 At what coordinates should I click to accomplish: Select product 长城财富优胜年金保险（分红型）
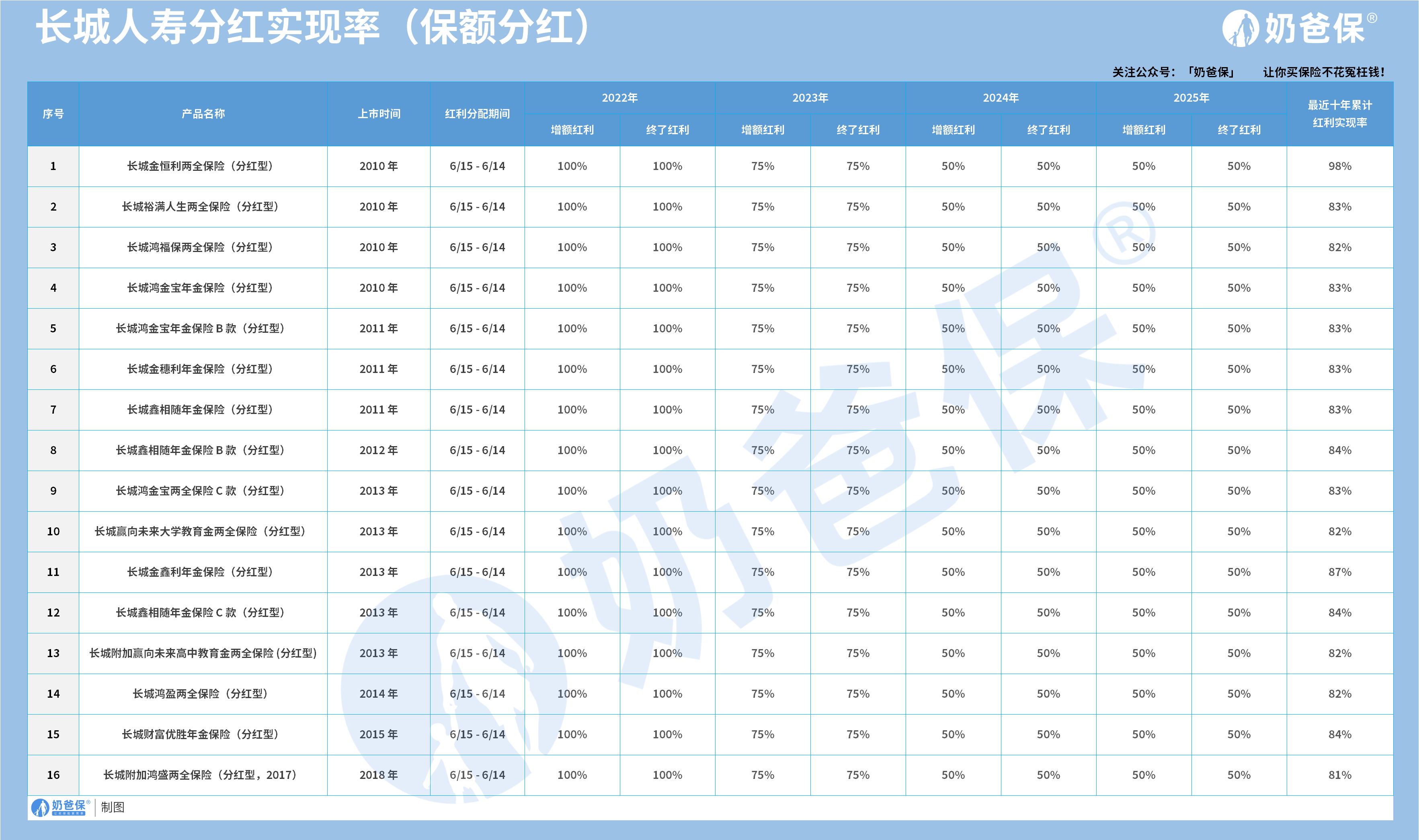tap(203, 734)
